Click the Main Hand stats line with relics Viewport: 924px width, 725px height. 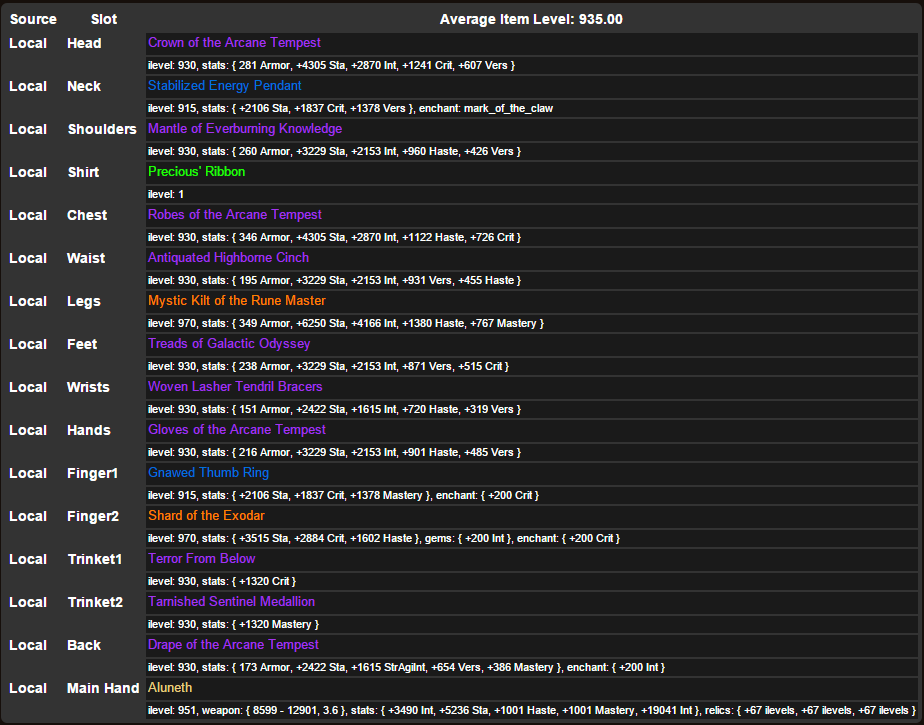click(x=532, y=711)
